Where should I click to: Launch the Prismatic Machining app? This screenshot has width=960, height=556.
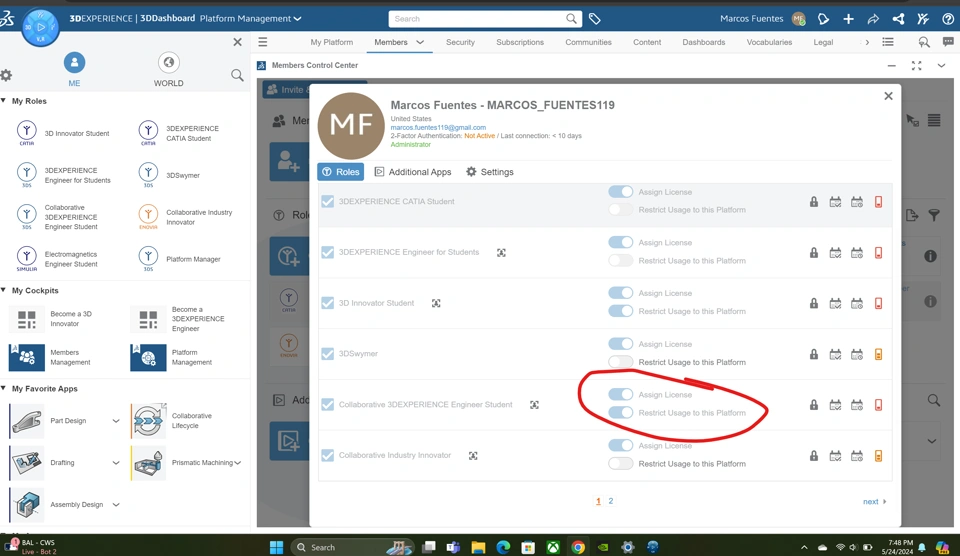[148, 462]
